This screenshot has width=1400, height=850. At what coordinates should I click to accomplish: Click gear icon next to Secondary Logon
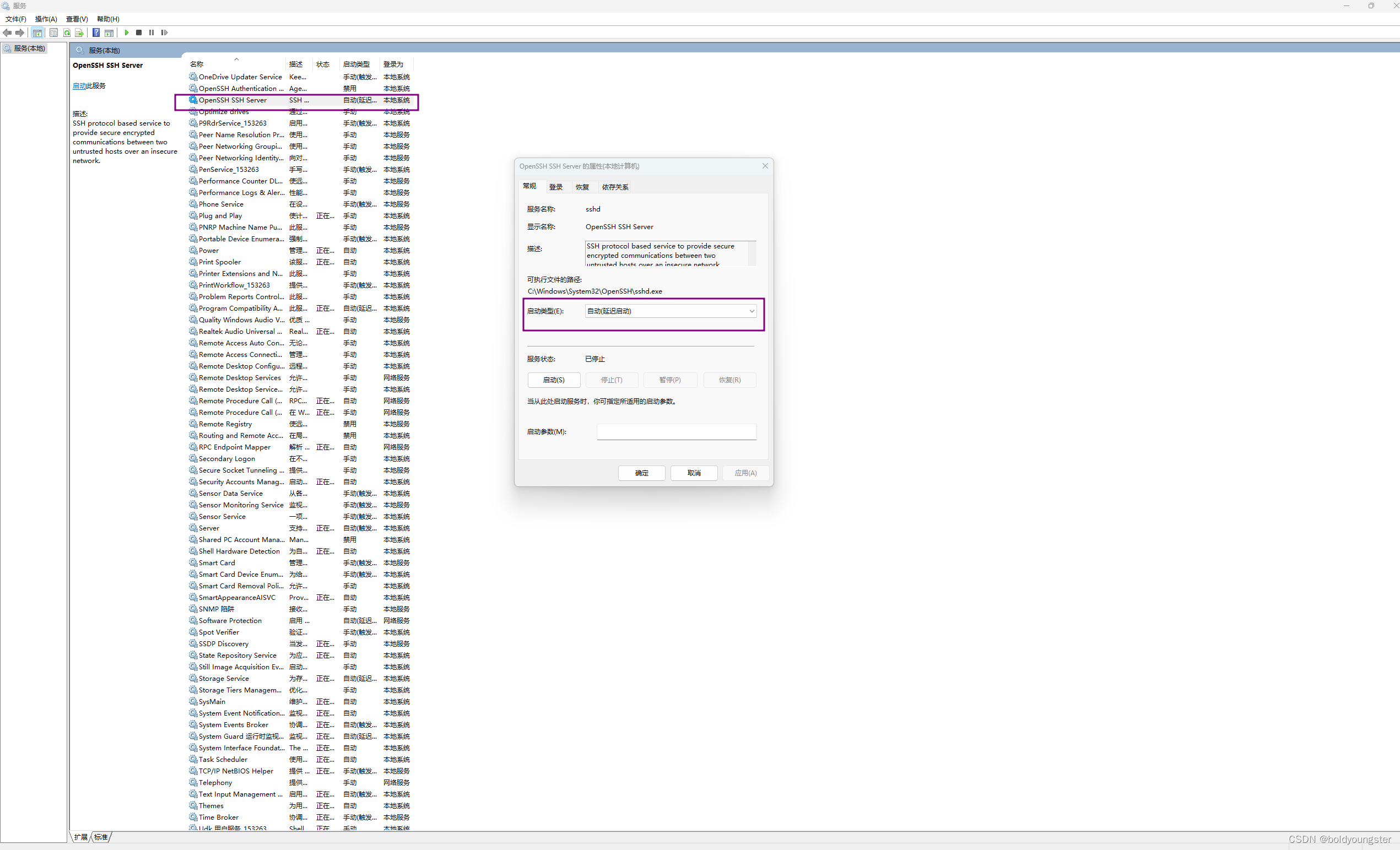193,458
